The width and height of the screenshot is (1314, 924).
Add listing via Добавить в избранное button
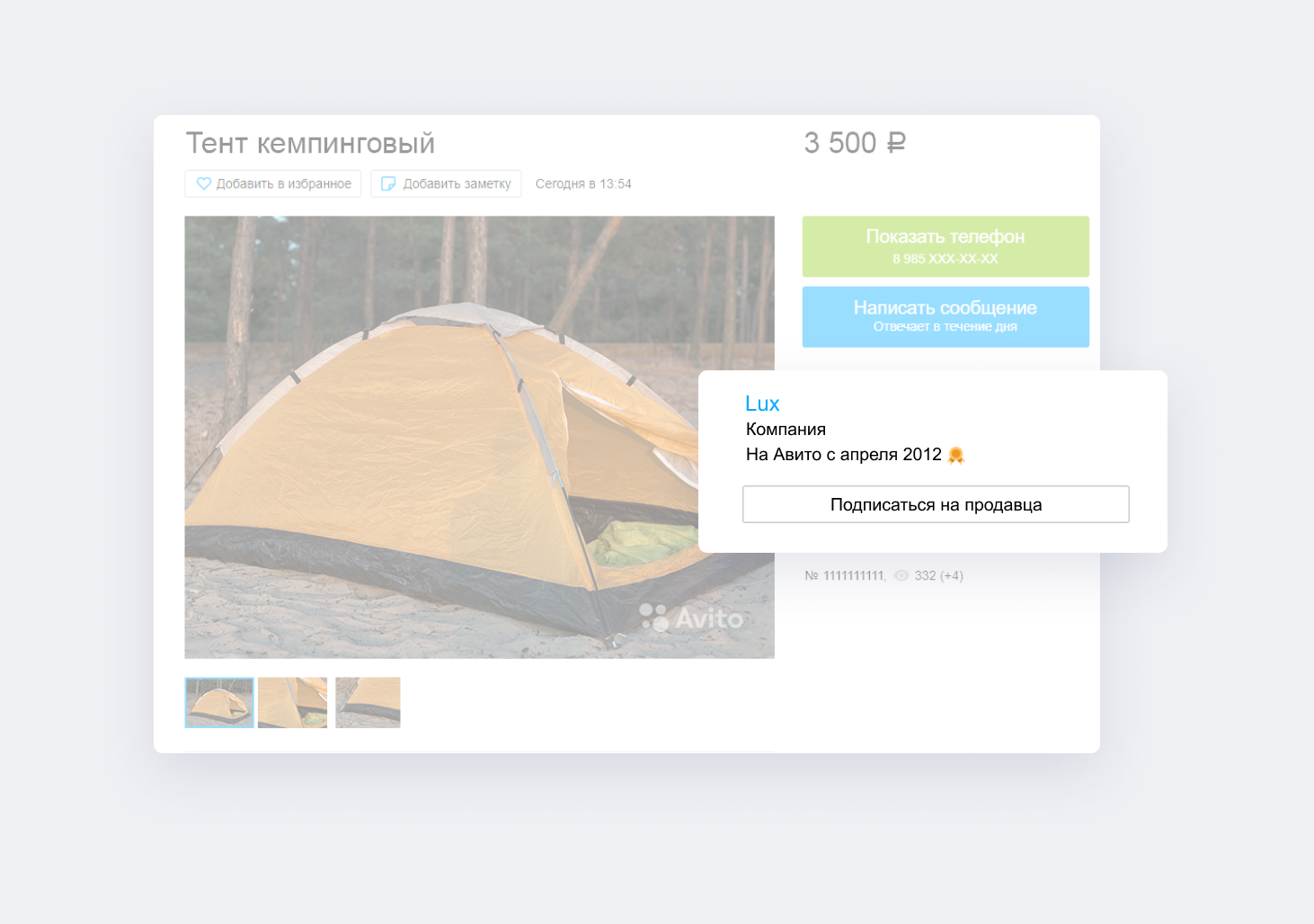[x=273, y=183]
